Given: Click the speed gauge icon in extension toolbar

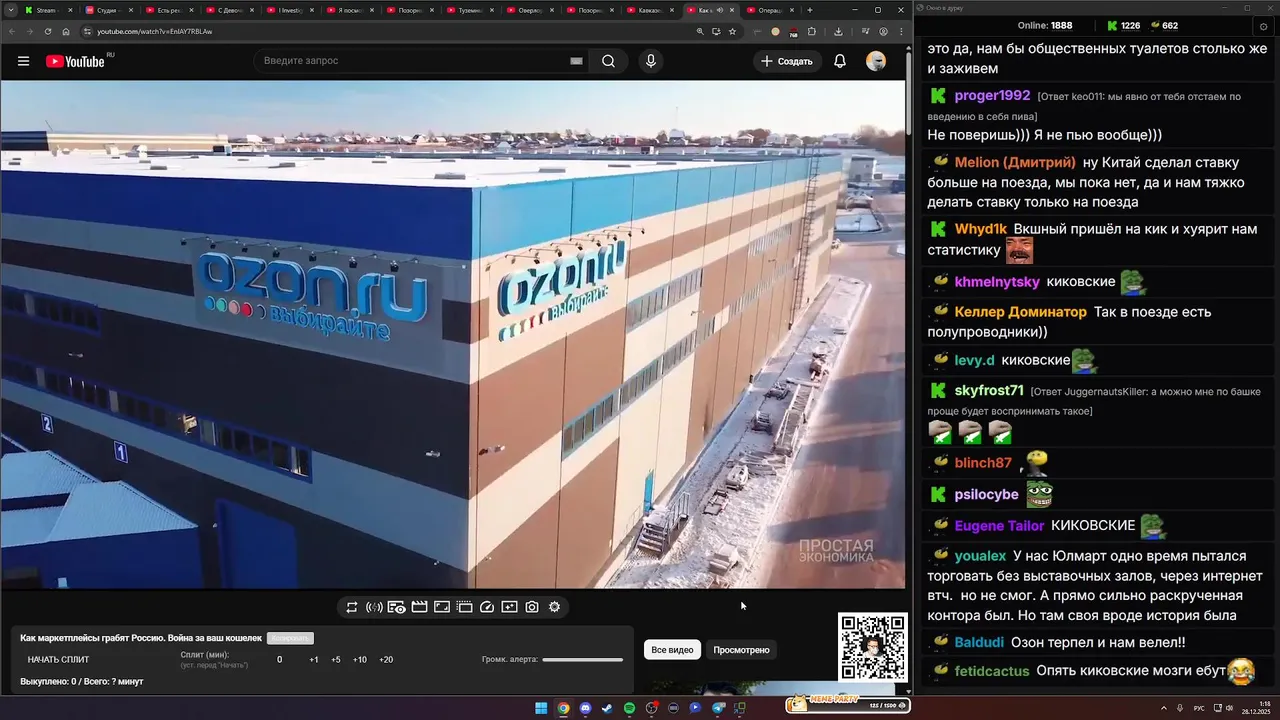Looking at the screenshot, I should (487, 607).
